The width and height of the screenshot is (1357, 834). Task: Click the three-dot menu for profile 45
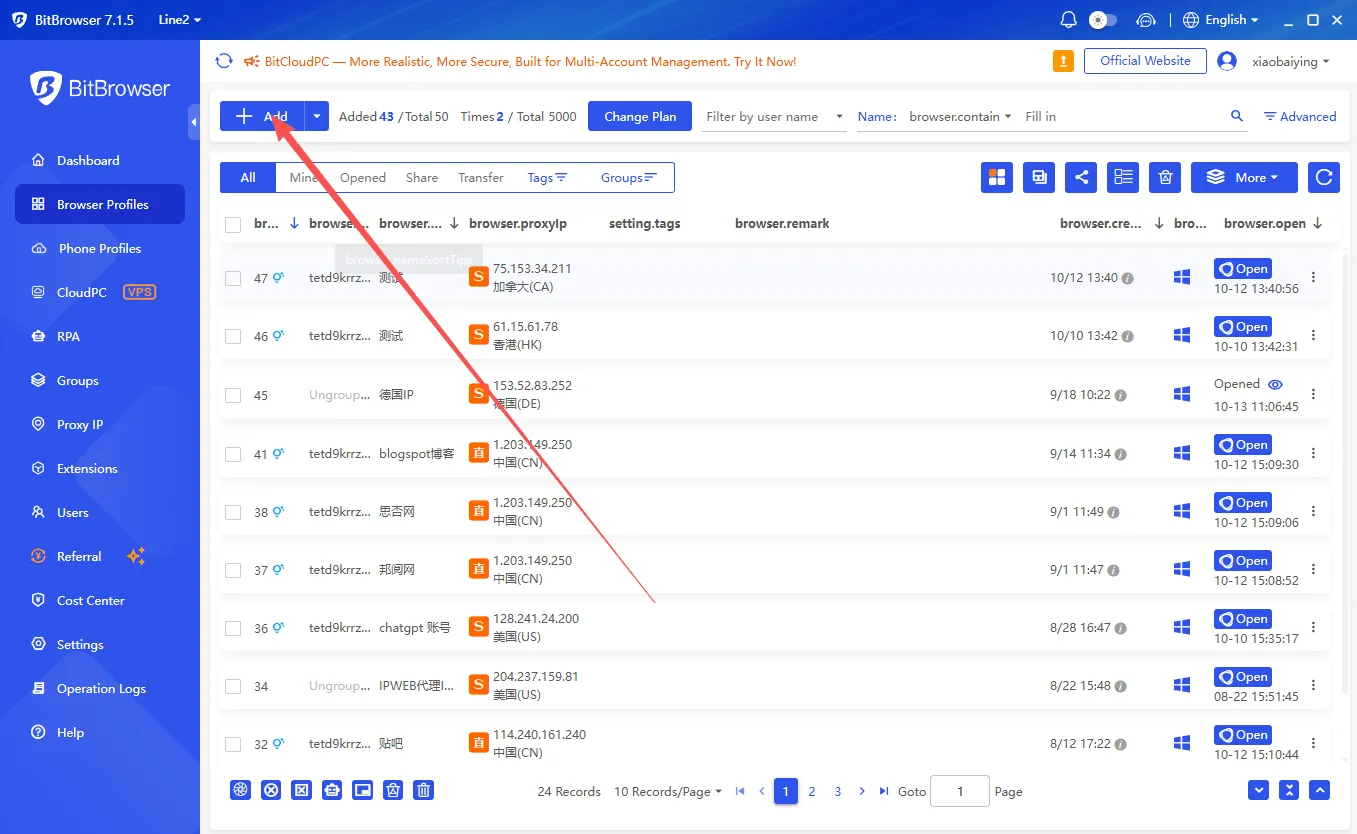[1314, 394]
